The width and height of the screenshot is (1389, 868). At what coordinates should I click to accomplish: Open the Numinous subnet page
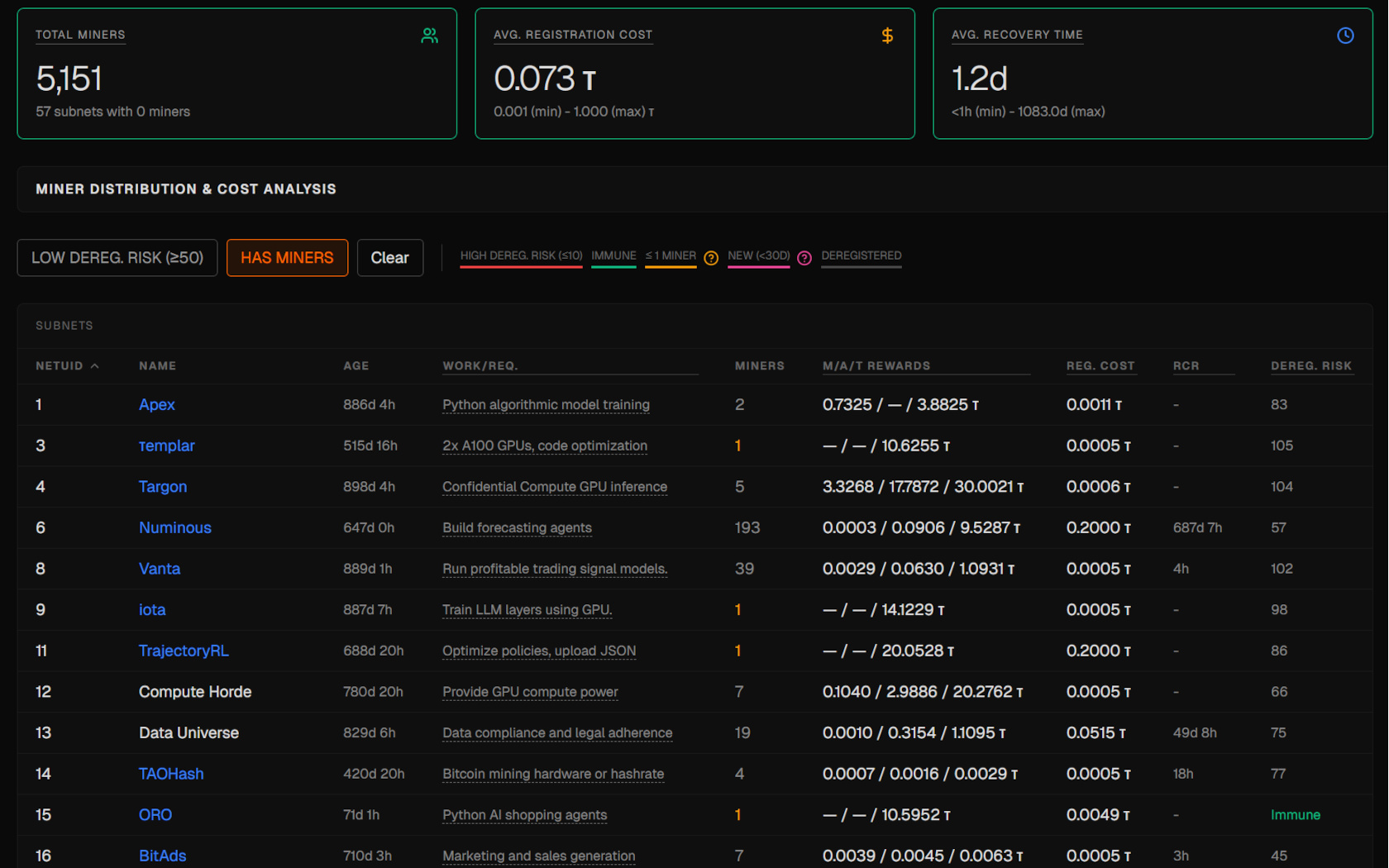[x=174, y=527]
